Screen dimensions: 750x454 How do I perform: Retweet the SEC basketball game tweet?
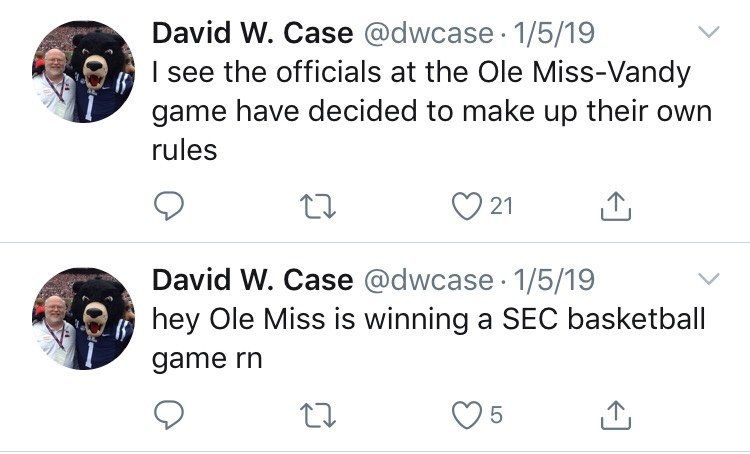tap(318, 415)
